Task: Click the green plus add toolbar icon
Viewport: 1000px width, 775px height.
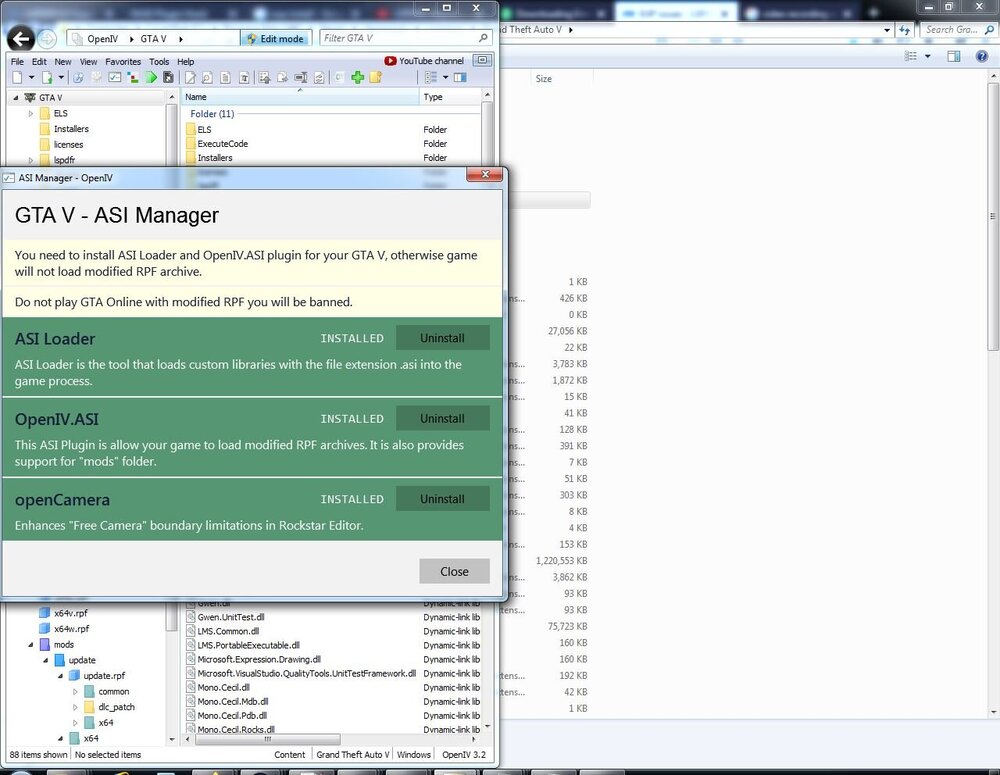Action: click(x=357, y=77)
